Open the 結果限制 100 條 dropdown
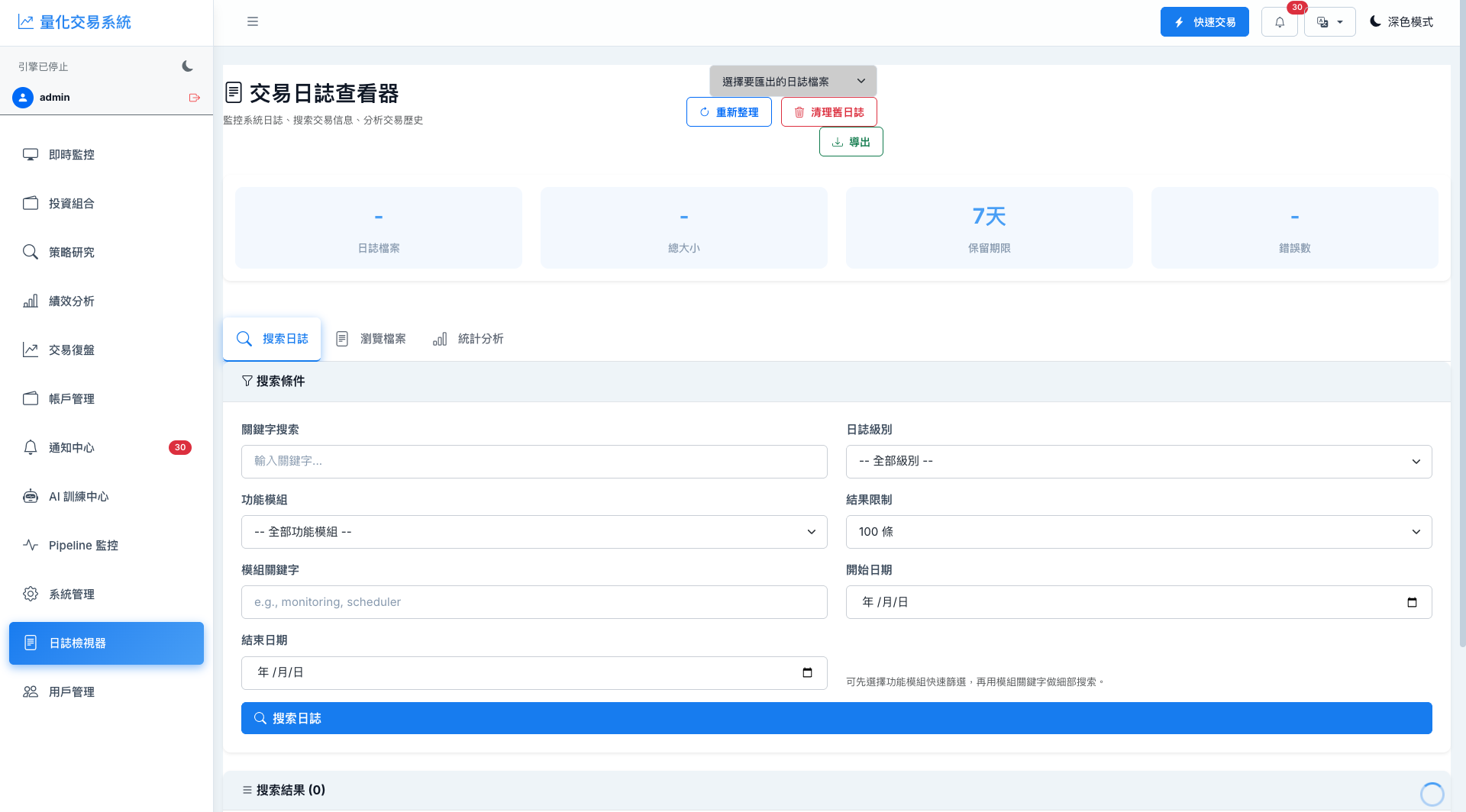The width and height of the screenshot is (1466, 812). click(1138, 532)
